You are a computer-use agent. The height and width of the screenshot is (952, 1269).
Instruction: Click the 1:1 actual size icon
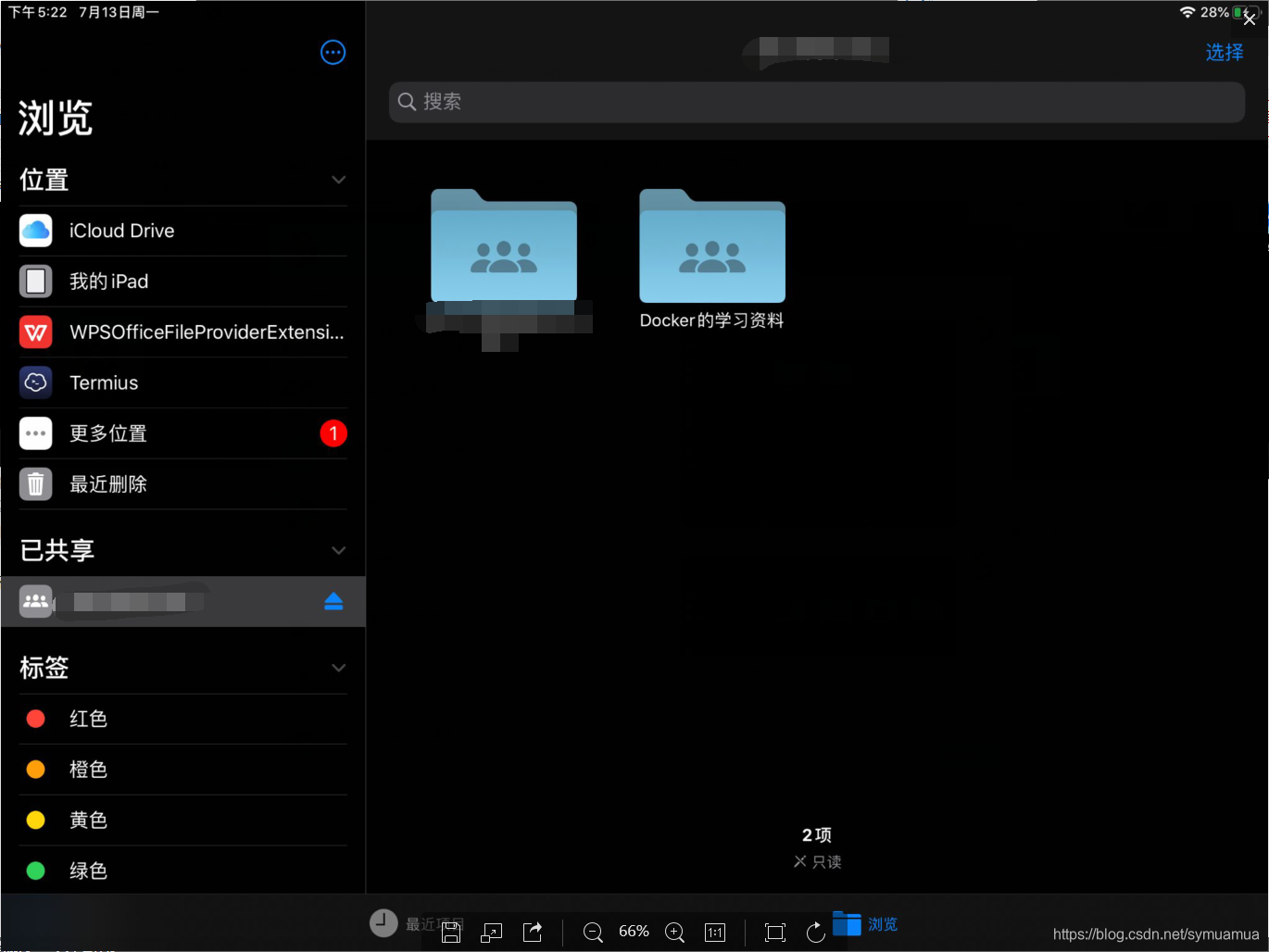point(715,933)
